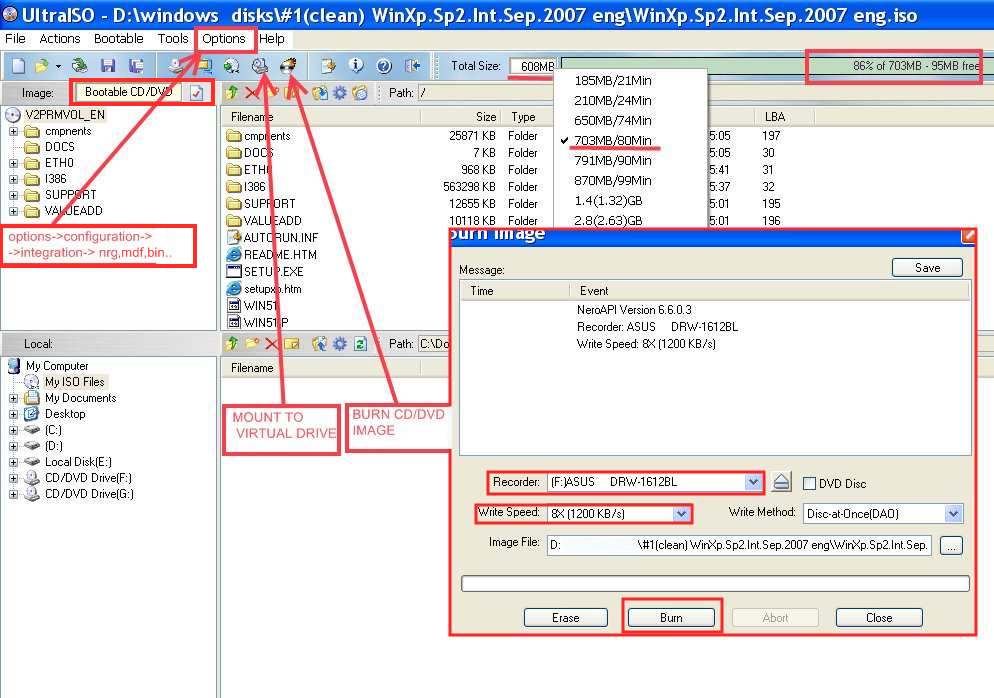The image size is (994, 698).
Task: Expand the VALUEADD folder tree node
Action: pyautogui.click(x=13, y=211)
